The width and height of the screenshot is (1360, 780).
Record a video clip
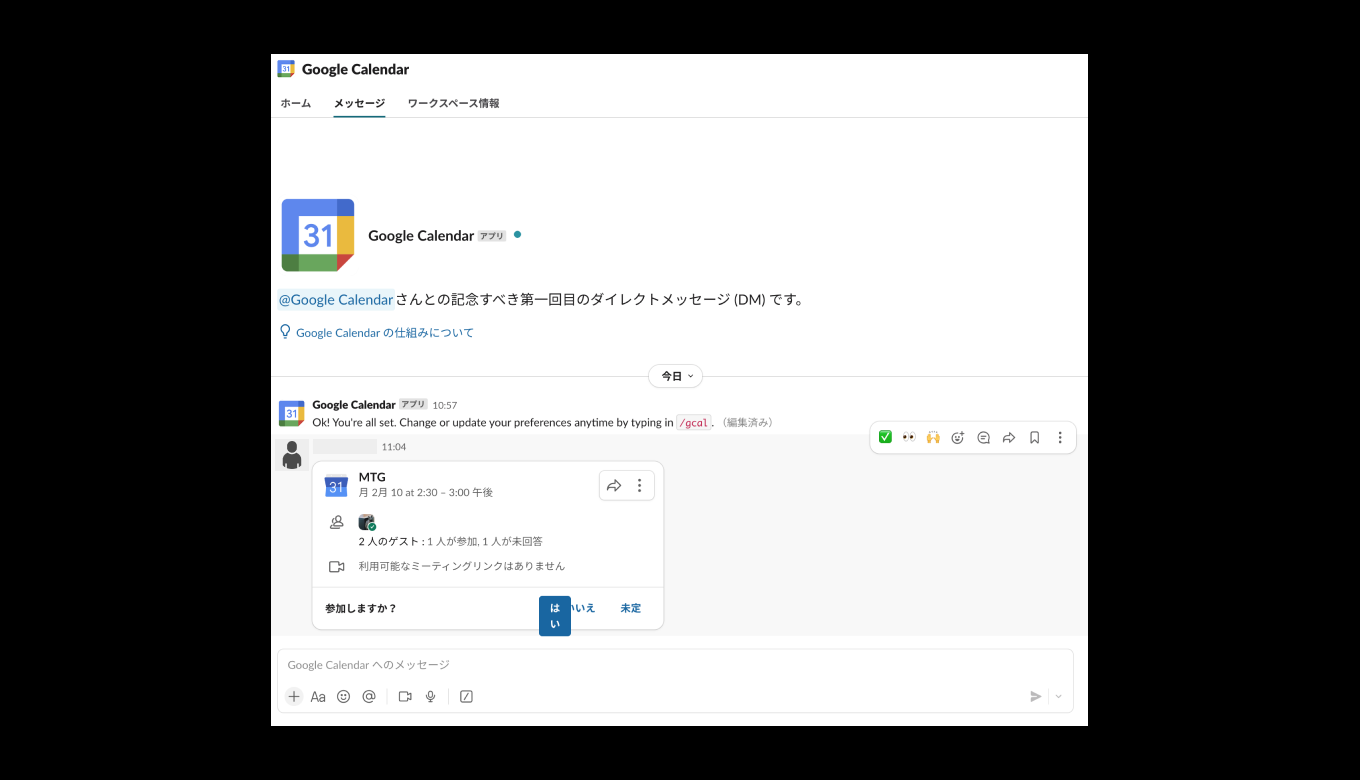pos(405,697)
